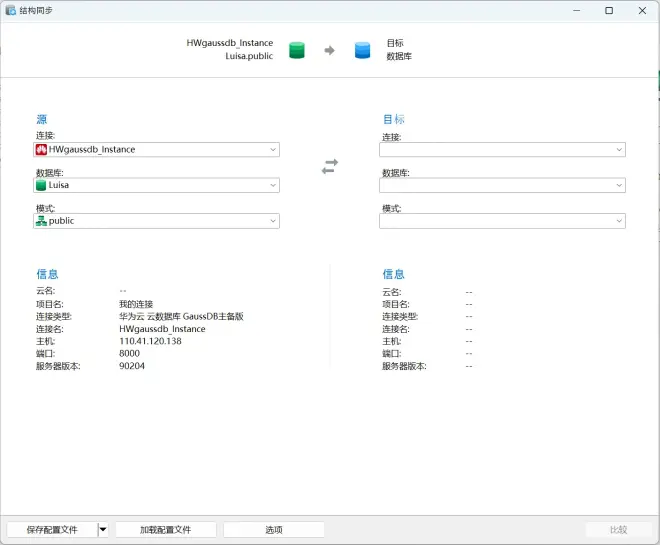660x545 pixels.
Task: Click the server version value 90204
Action: (132, 366)
